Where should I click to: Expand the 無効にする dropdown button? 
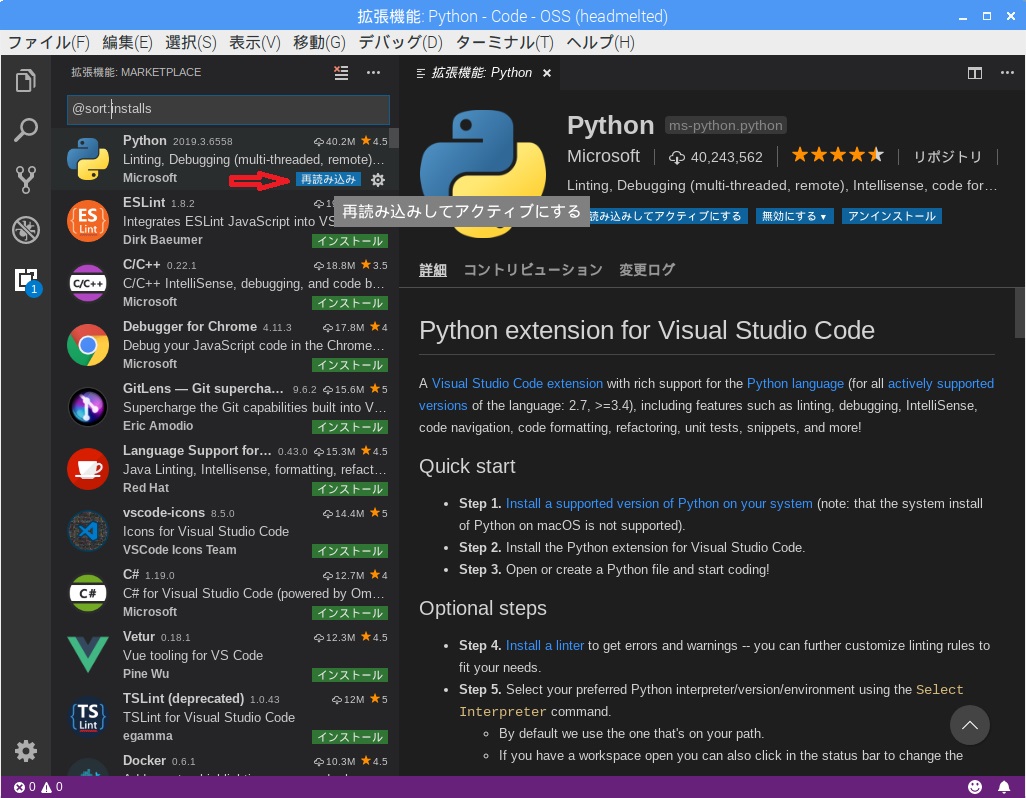pos(795,216)
